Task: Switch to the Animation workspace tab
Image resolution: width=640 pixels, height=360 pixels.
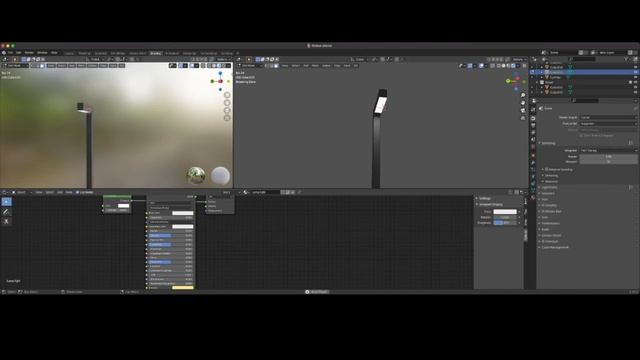Action: point(172,53)
